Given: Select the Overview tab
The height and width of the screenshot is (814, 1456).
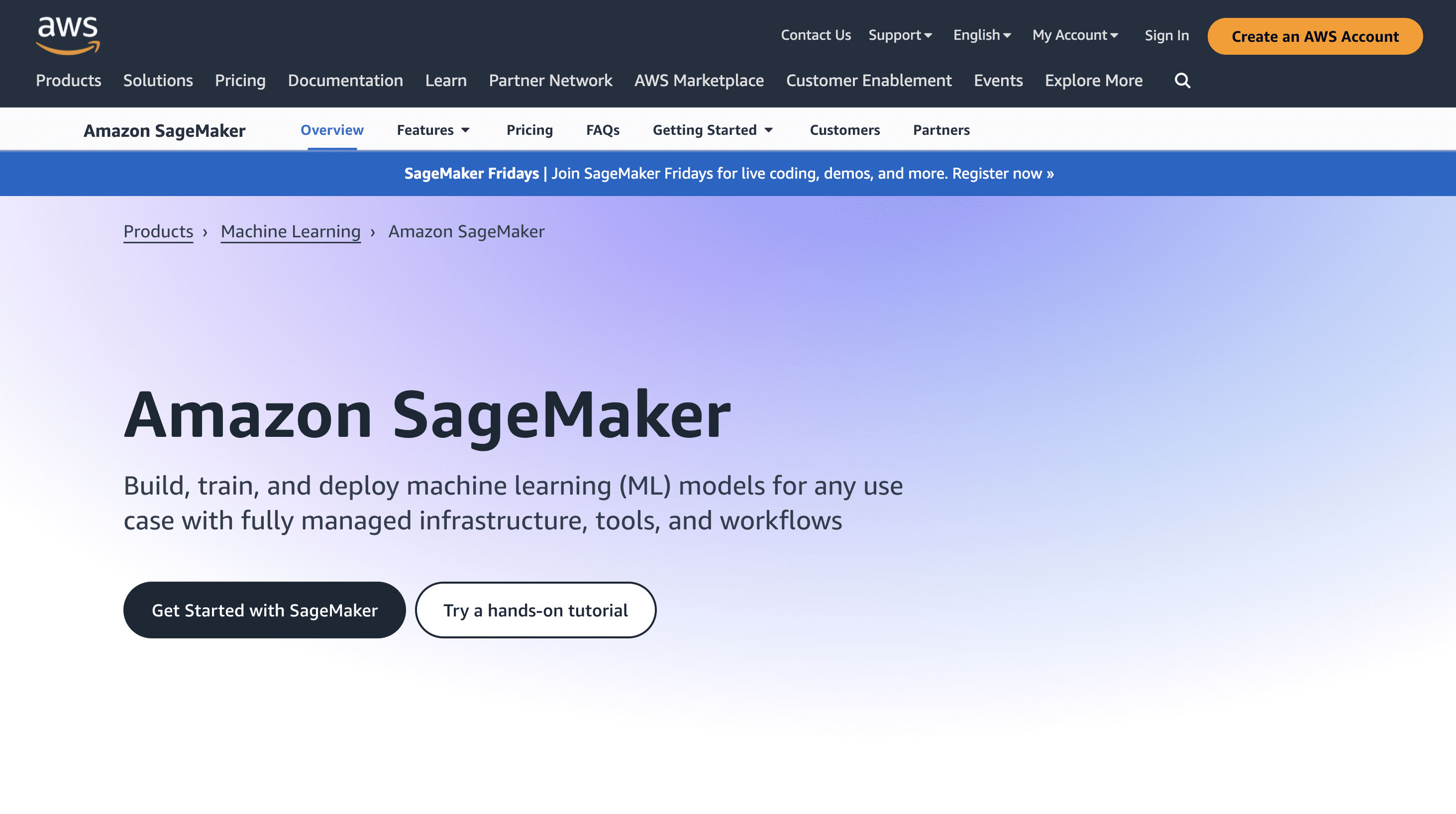Looking at the screenshot, I should pos(332,130).
